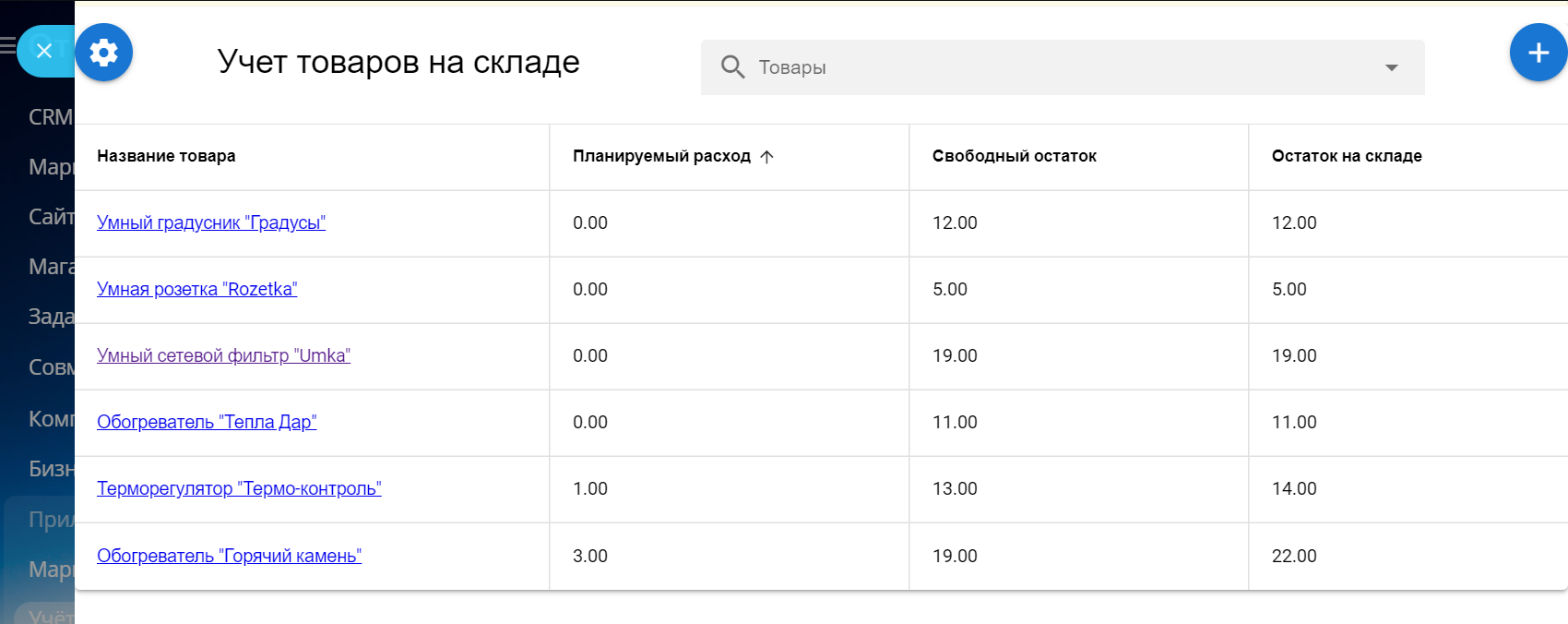1568x624 pixels.
Task: Open product Обогреватель "Горячий камень"
Action: (x=229, y=556)
